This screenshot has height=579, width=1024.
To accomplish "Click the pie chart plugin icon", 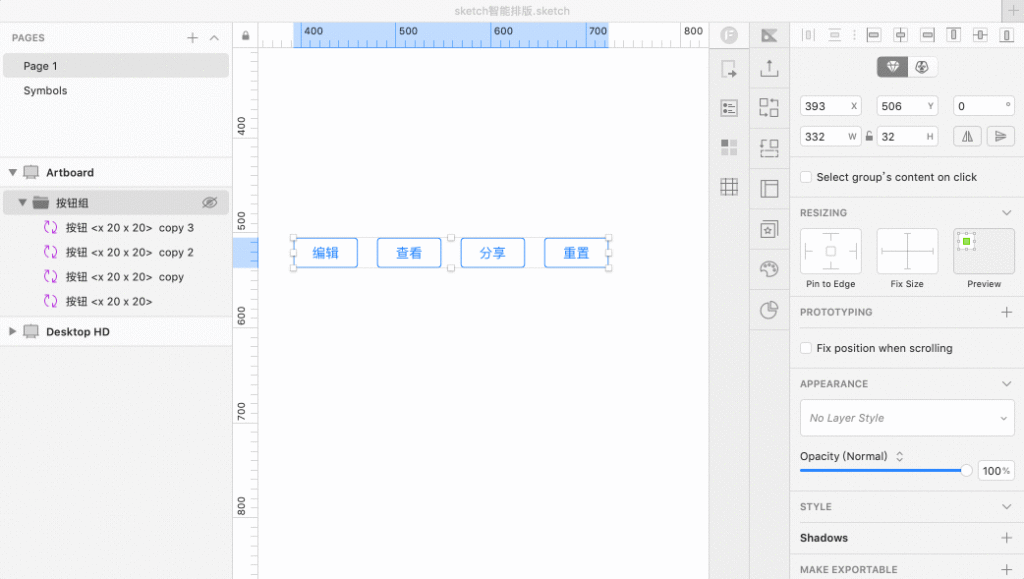I will coord(769,309).
